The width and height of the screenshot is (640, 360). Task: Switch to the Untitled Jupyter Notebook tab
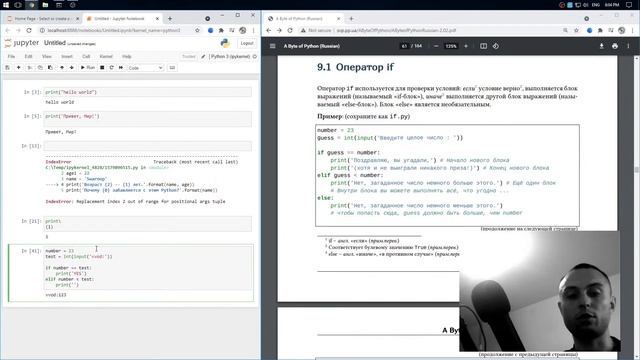click(x=122, y=19)
